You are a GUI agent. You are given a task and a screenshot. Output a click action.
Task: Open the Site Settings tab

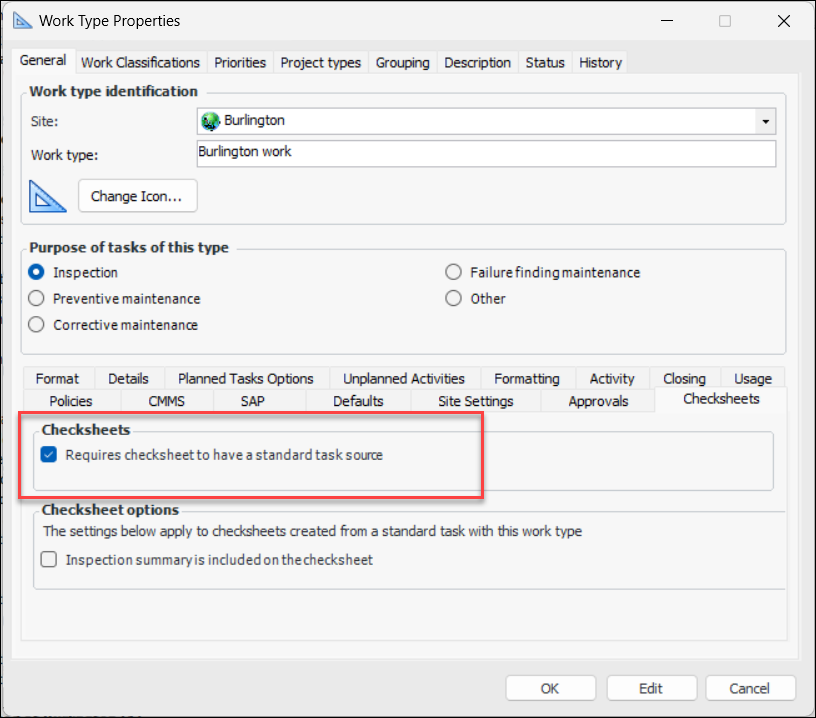(x=476, y=401)
